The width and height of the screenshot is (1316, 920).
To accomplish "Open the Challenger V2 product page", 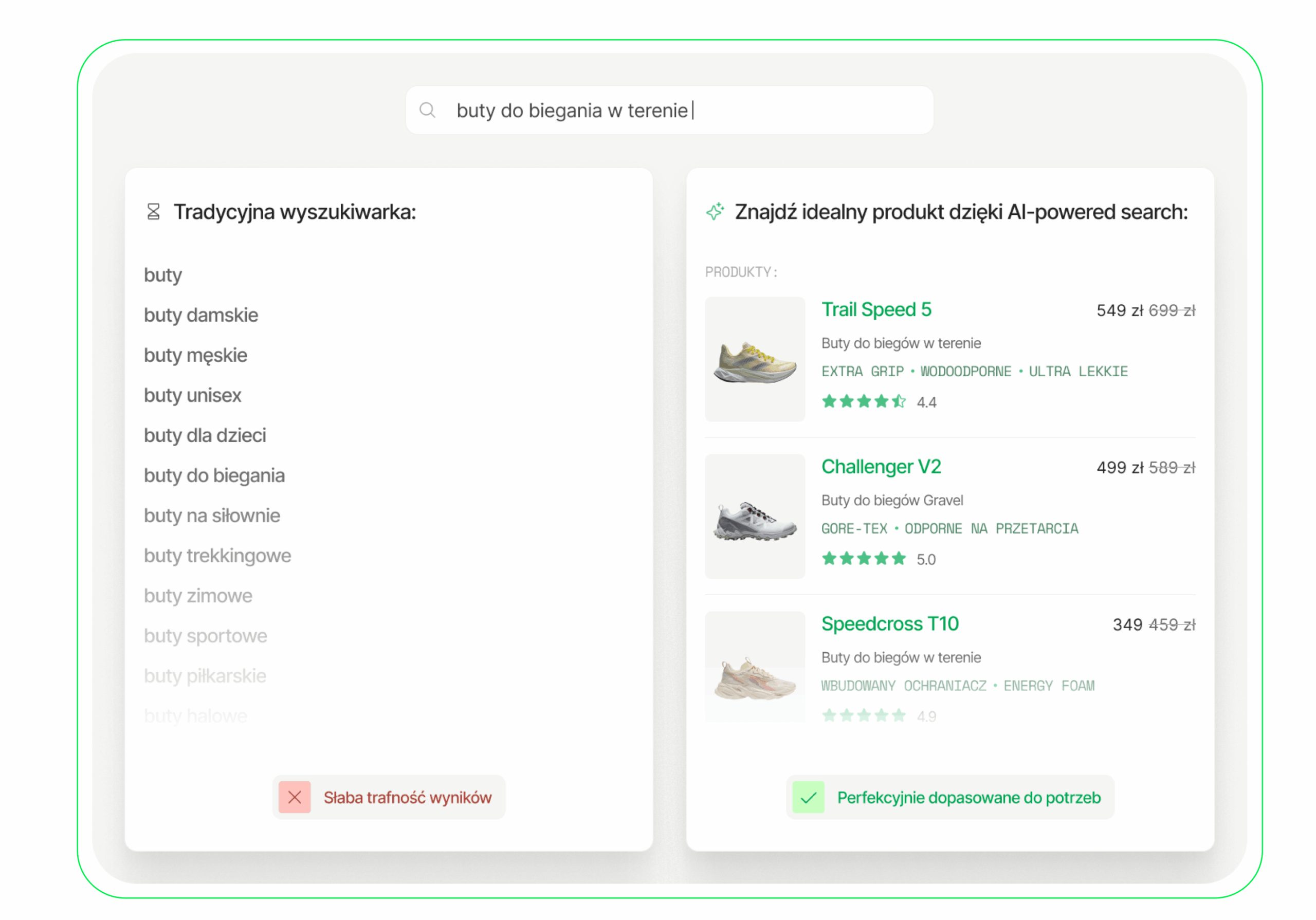I will [x=882, y=467].
